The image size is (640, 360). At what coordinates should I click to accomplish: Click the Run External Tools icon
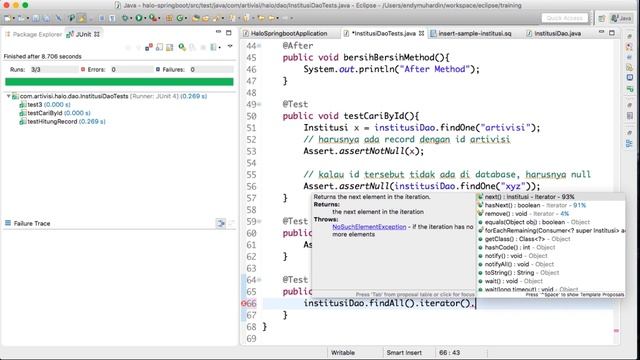(x=153, y=18)
